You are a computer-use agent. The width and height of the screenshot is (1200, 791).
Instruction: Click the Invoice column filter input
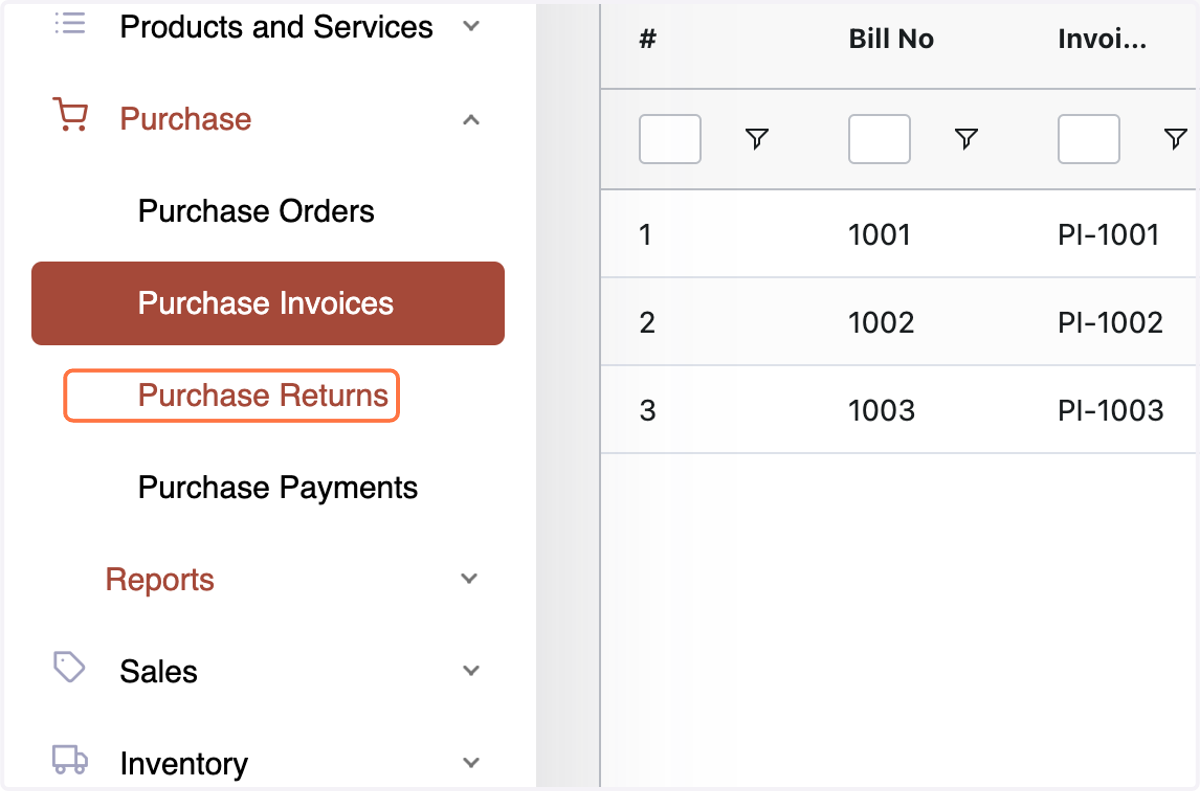point(1089,139)
